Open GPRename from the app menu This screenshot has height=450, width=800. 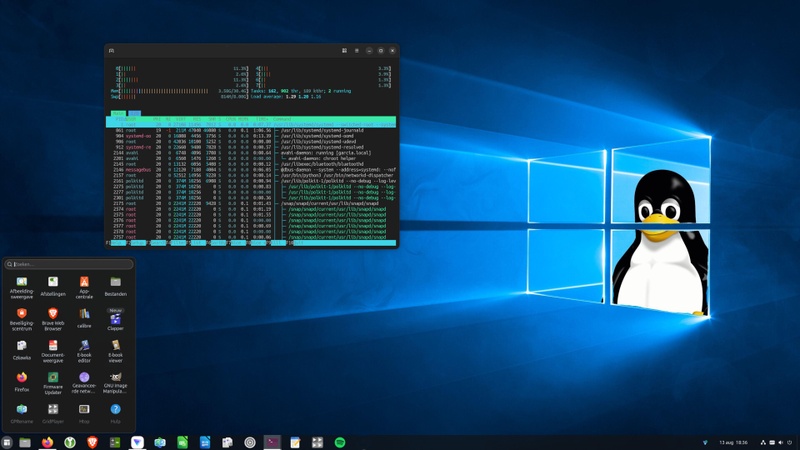click(21, 414)
